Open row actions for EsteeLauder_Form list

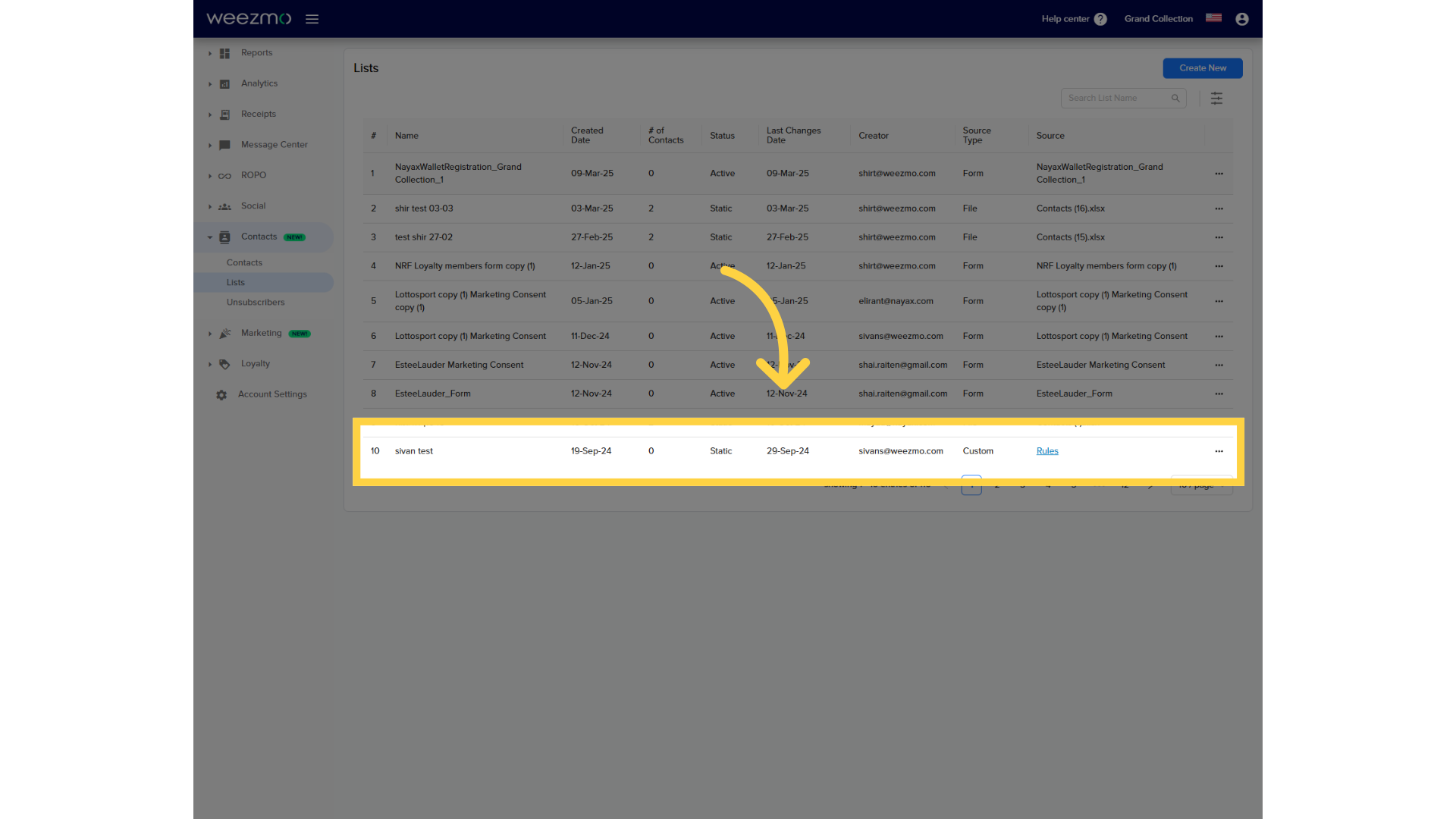coord(1219,394)
